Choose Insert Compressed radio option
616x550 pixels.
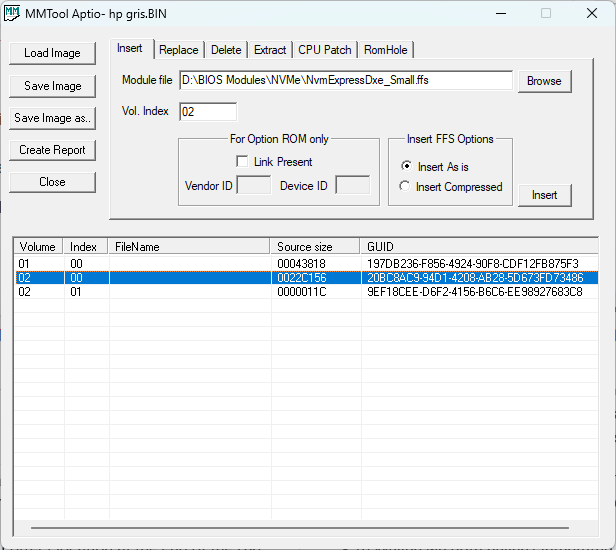click(405, 187)
